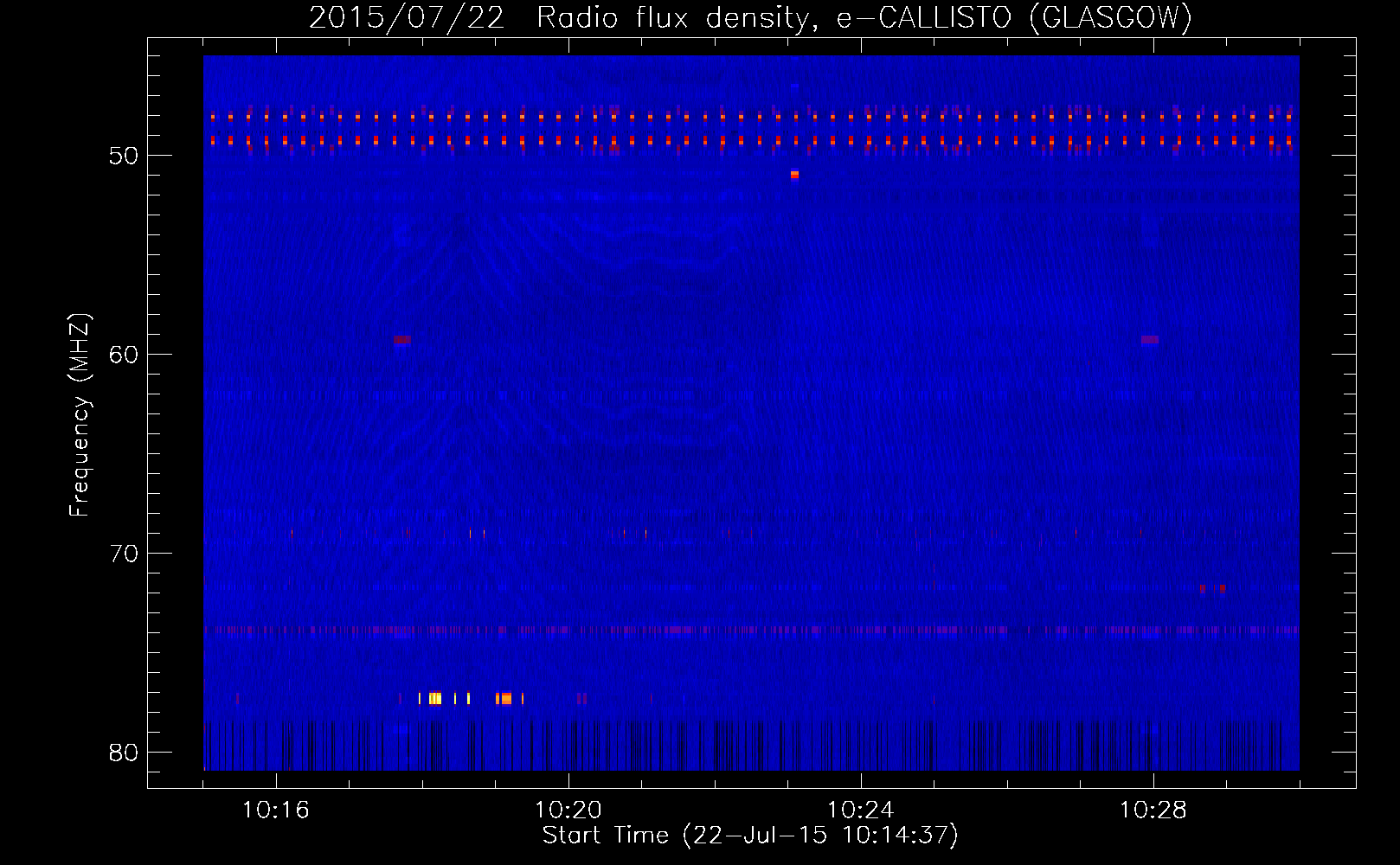Click the red spots near 72 MHz around 10:29

coord(1212,588)
